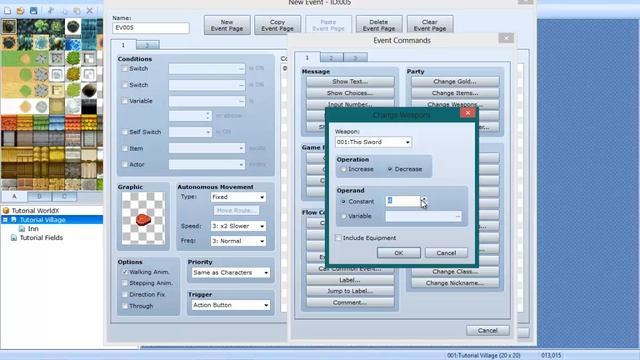Select Tutorial Fields map in the tree

click(41, 238)
